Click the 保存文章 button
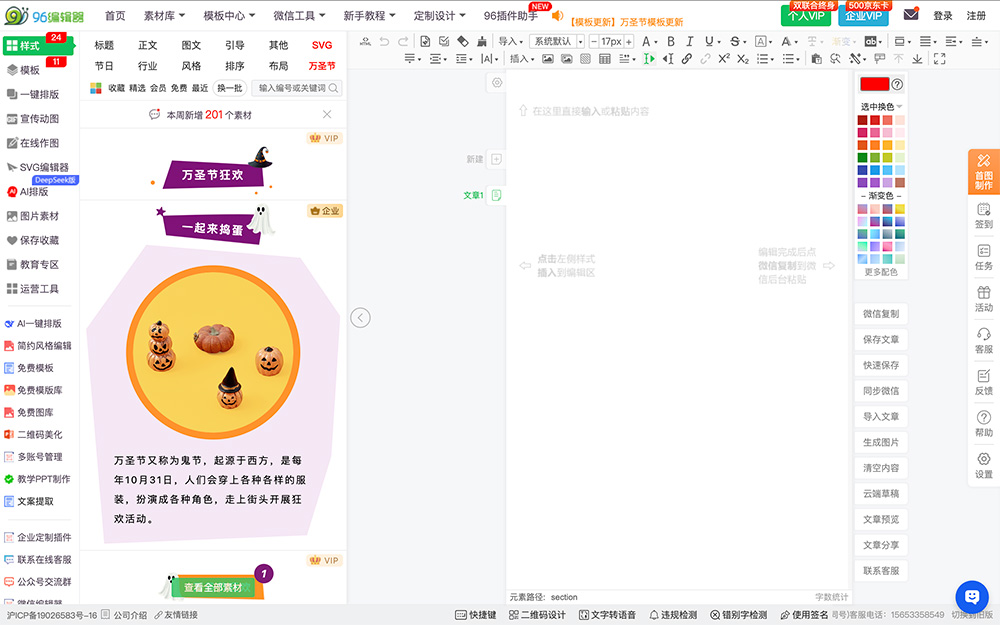This screenshot has height=625, width=1000. click(x=880, y=339)
